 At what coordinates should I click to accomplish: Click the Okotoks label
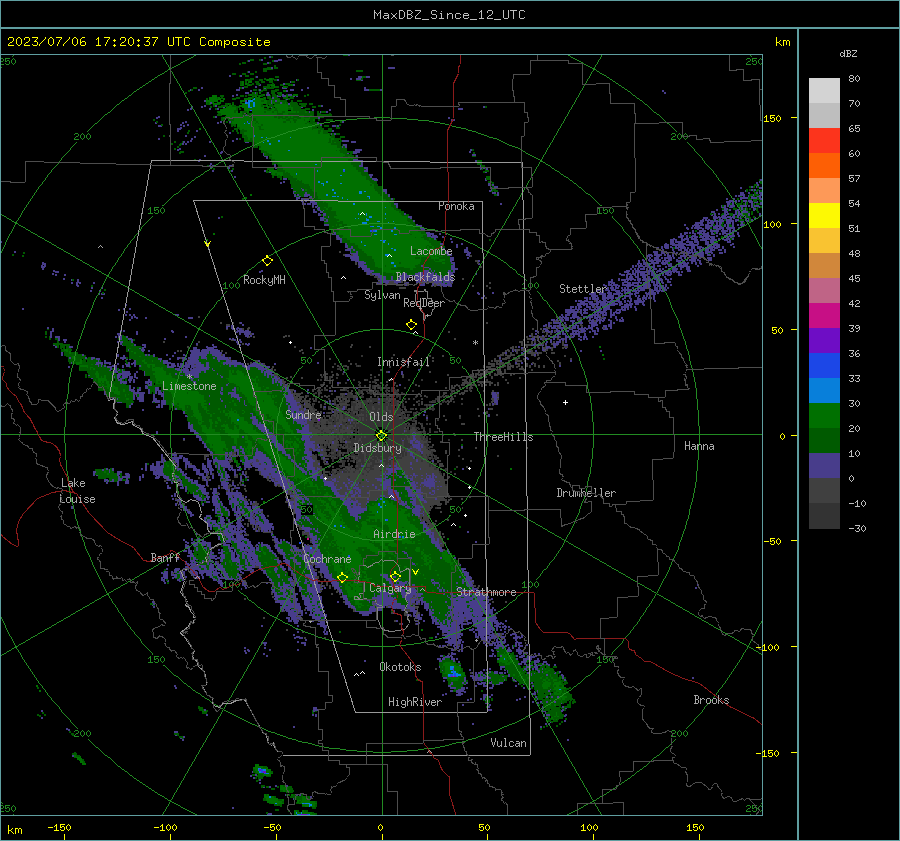pos(400,667)
